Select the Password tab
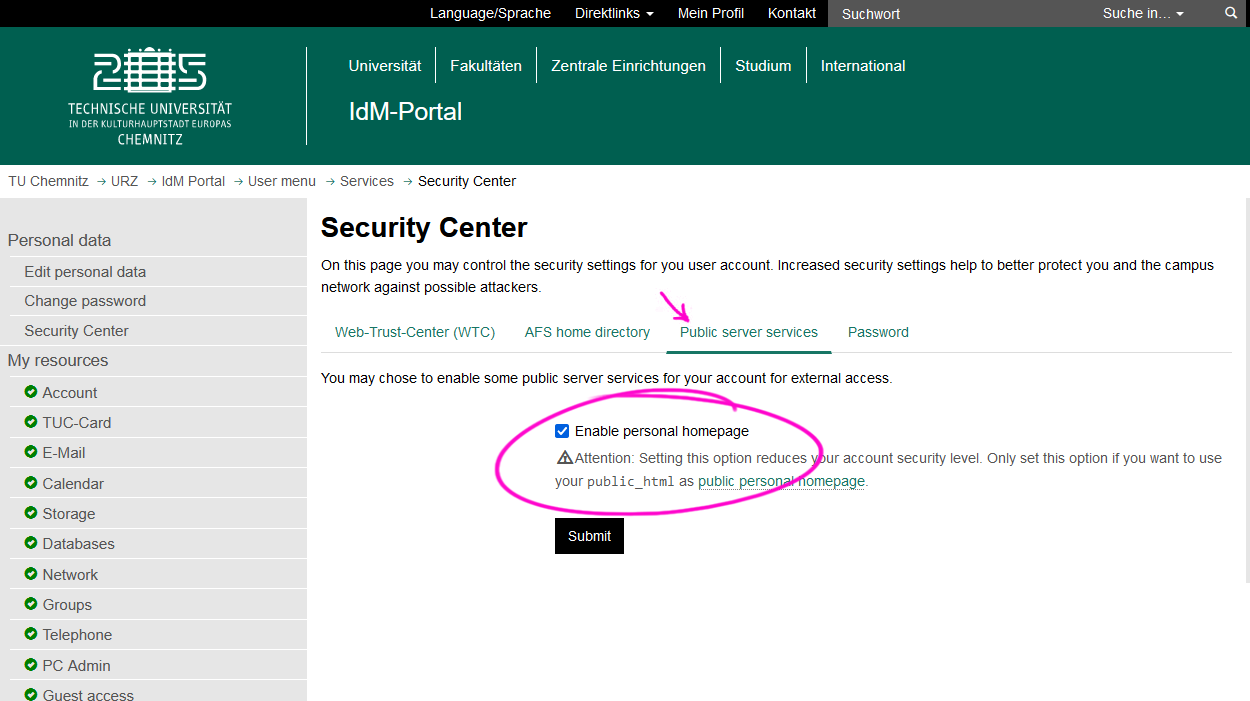 point(878,332)
